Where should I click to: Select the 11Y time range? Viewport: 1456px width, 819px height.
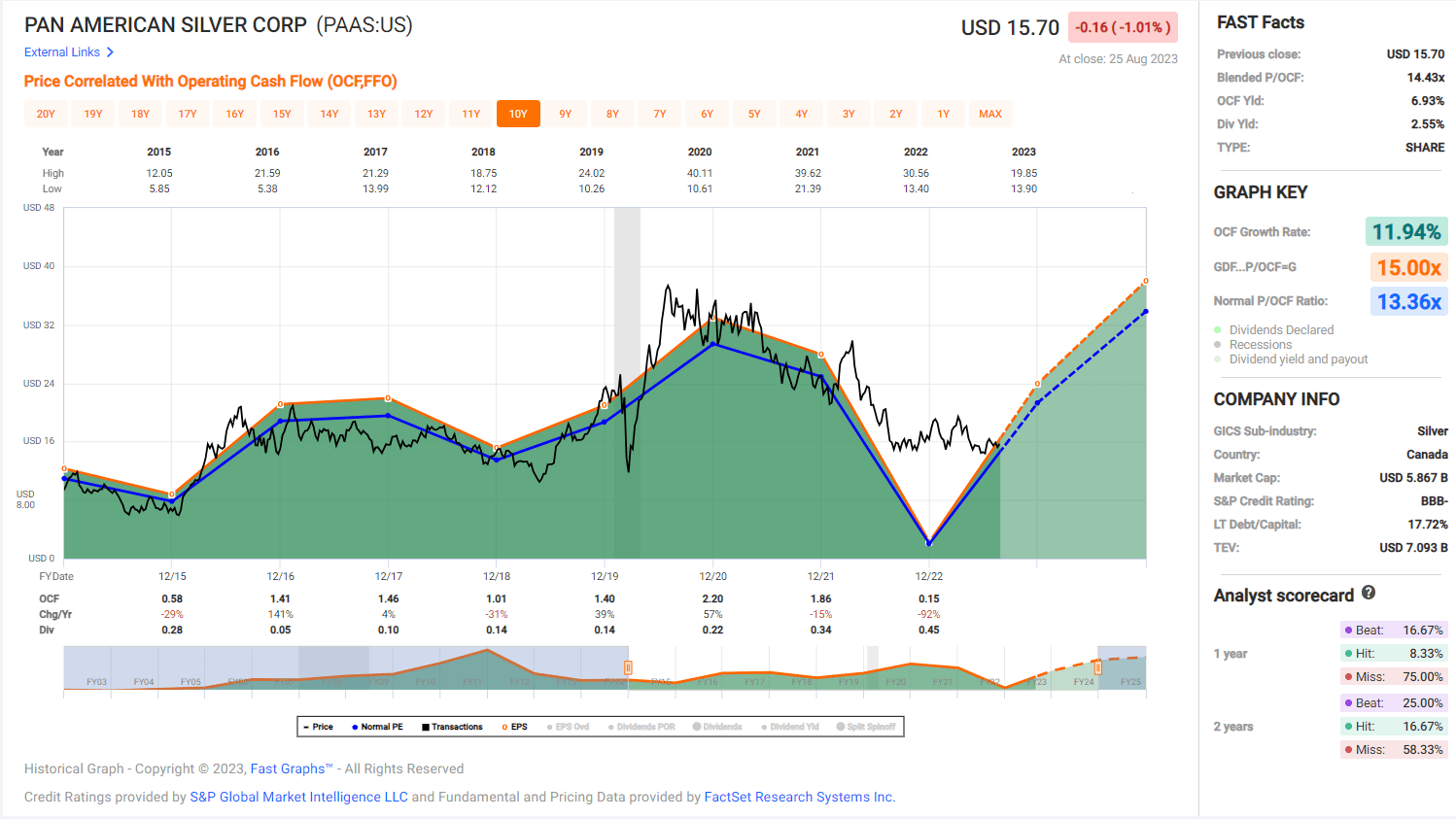pyautogui.click(x=471, y=114)
